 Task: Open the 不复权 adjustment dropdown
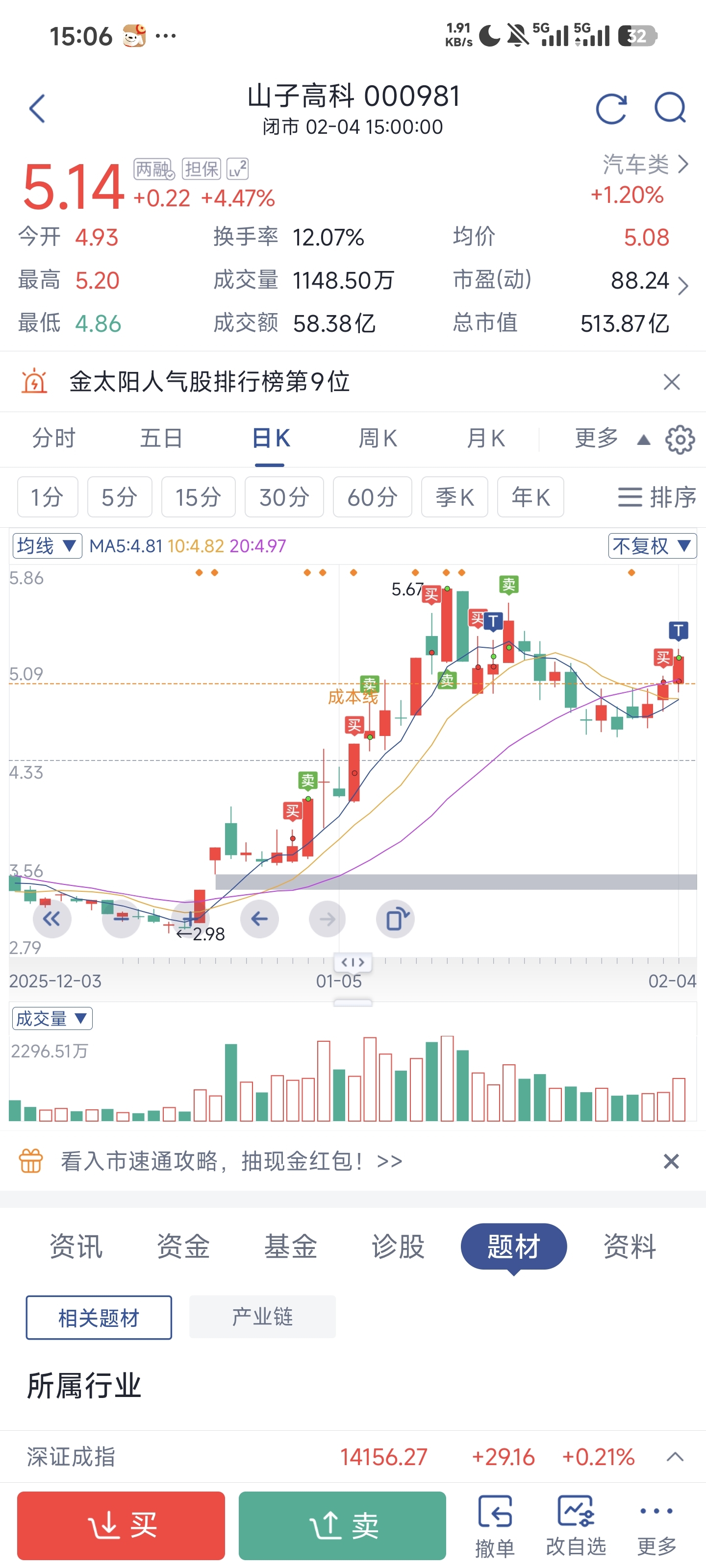click(652, 545)
